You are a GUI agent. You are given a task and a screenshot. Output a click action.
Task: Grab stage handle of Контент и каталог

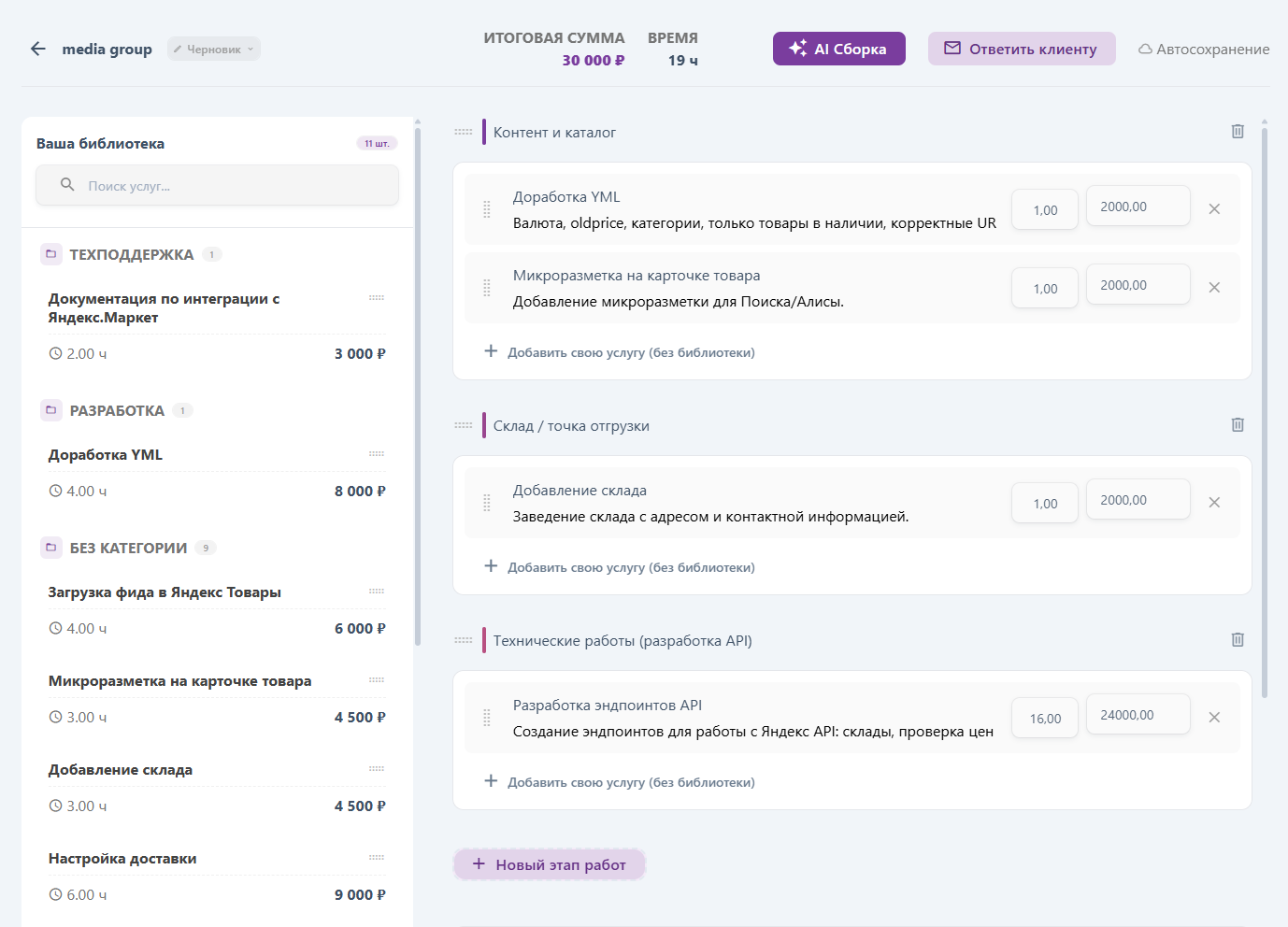tap(464, 132)
